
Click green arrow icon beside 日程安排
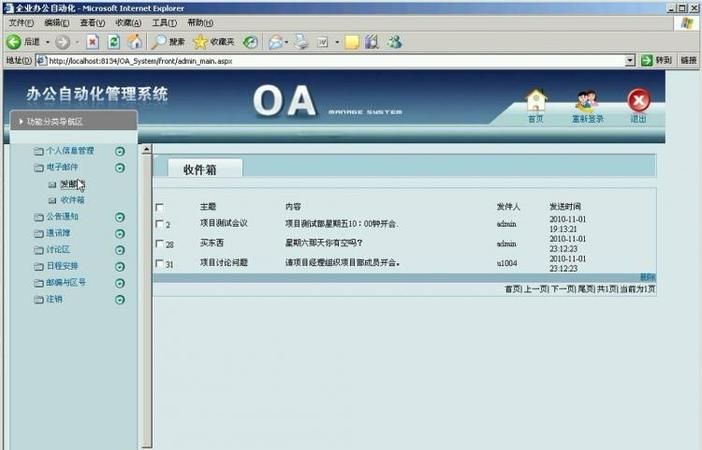[x=120, y=267]
